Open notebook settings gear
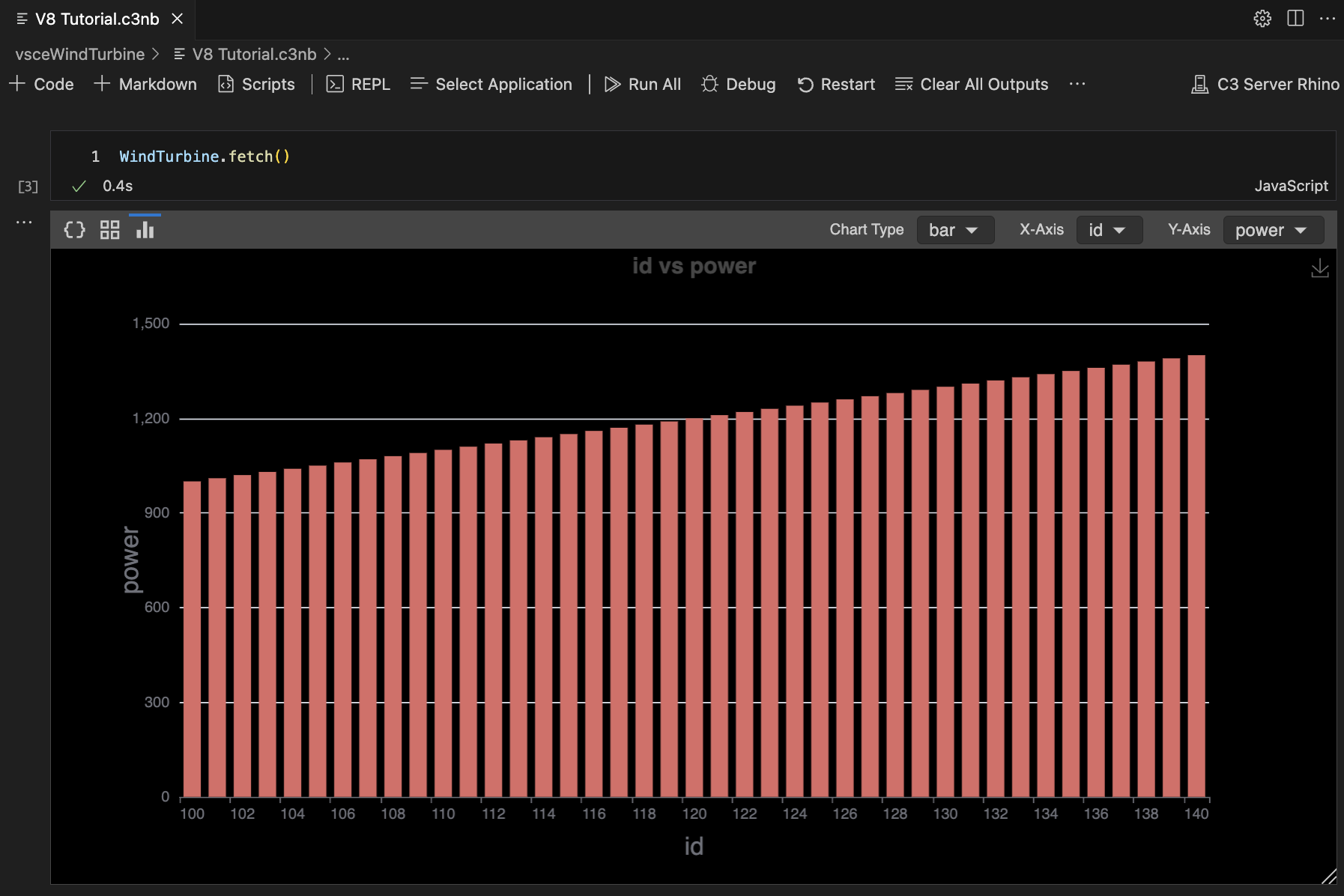Image resolution: width=1344 pixels, height=896 pixels. [1263, 18]
